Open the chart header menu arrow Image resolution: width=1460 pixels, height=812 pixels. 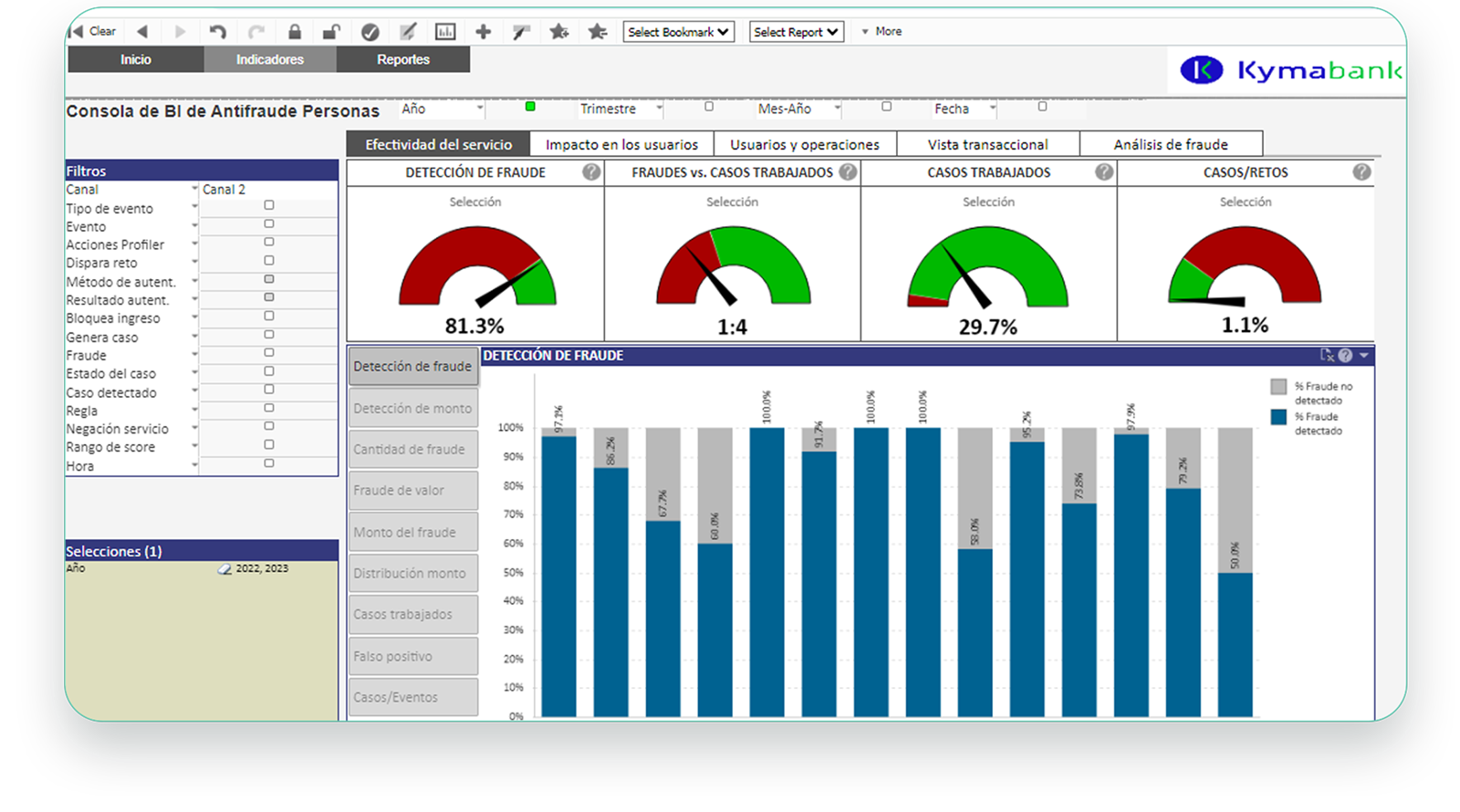[x=1364, y=355]
